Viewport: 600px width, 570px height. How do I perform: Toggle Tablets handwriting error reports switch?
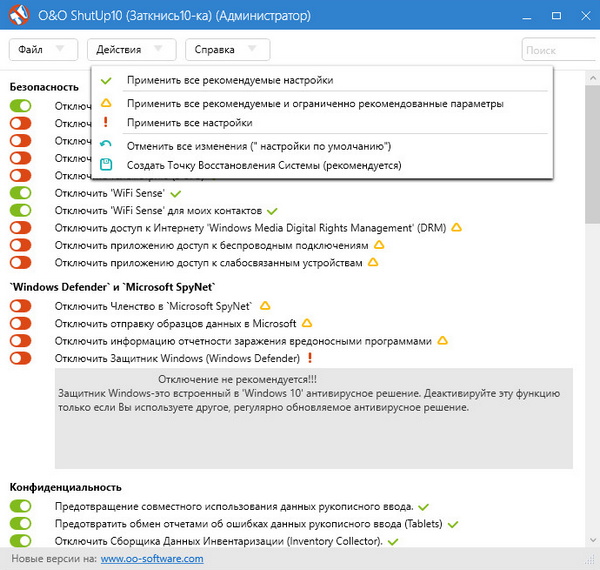click(21, 523)
